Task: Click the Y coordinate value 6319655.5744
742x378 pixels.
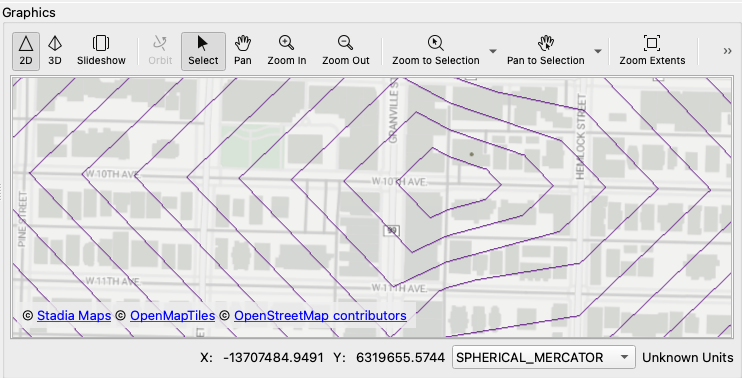Action: point(400,358)
